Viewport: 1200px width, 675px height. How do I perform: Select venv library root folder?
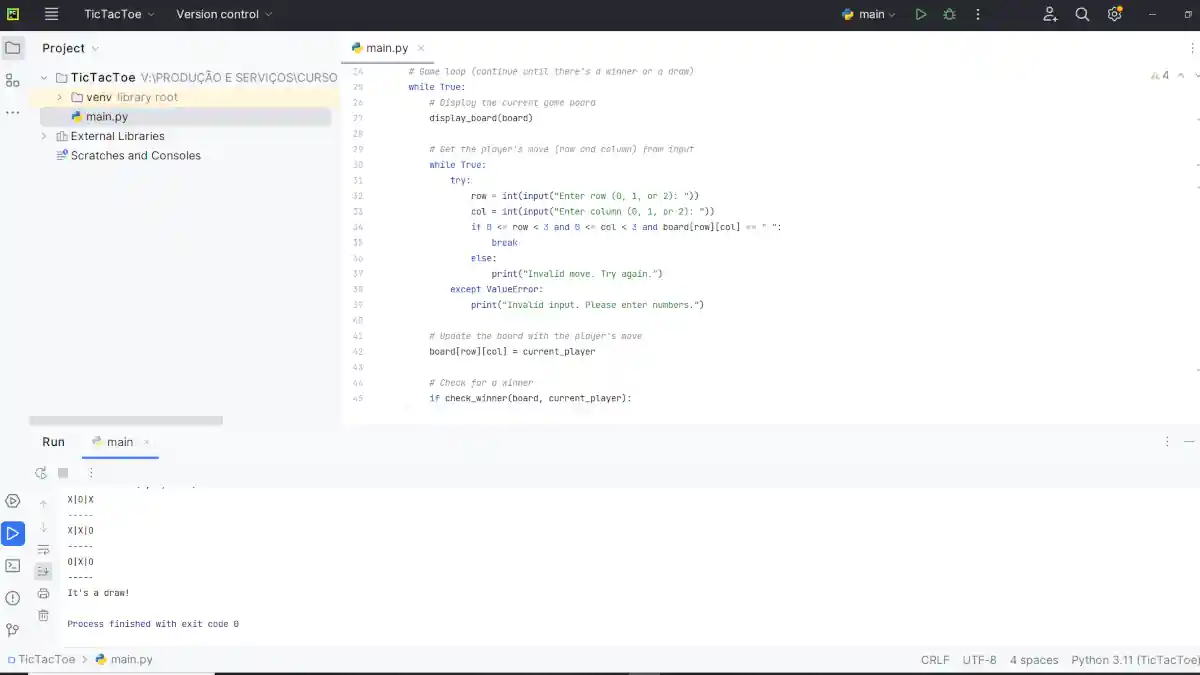[x=124, y=97]
